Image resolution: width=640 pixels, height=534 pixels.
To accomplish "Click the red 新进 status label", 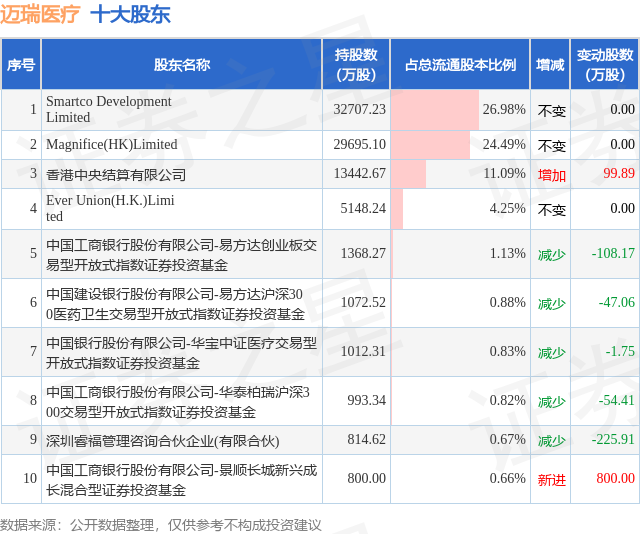I will click(551, 480).
